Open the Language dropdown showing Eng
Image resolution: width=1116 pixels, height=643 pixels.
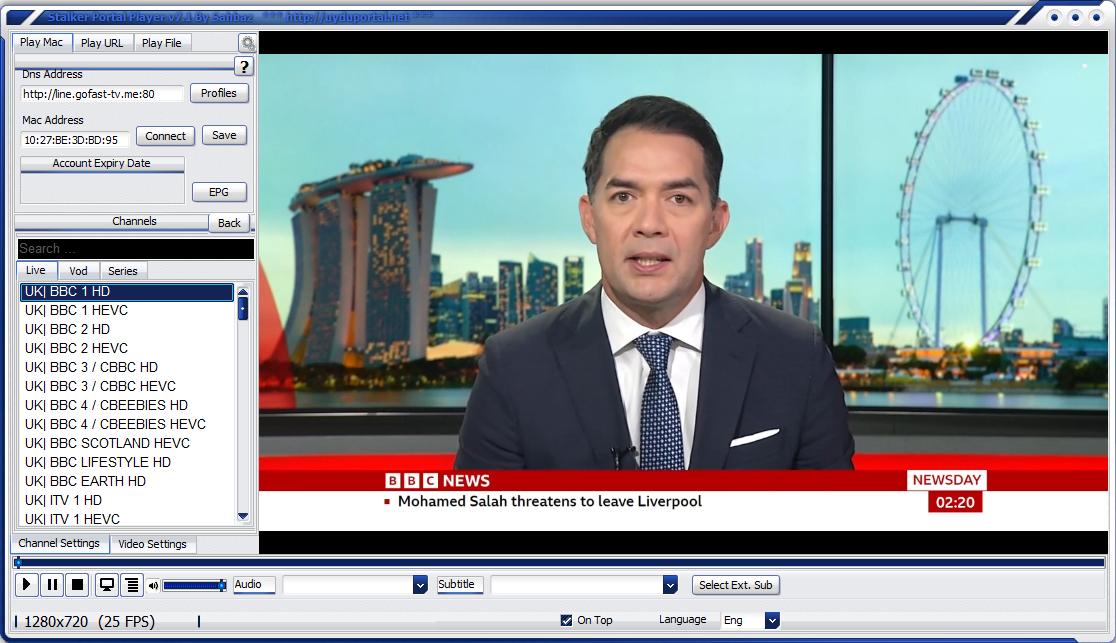click(x=771, y=621)
